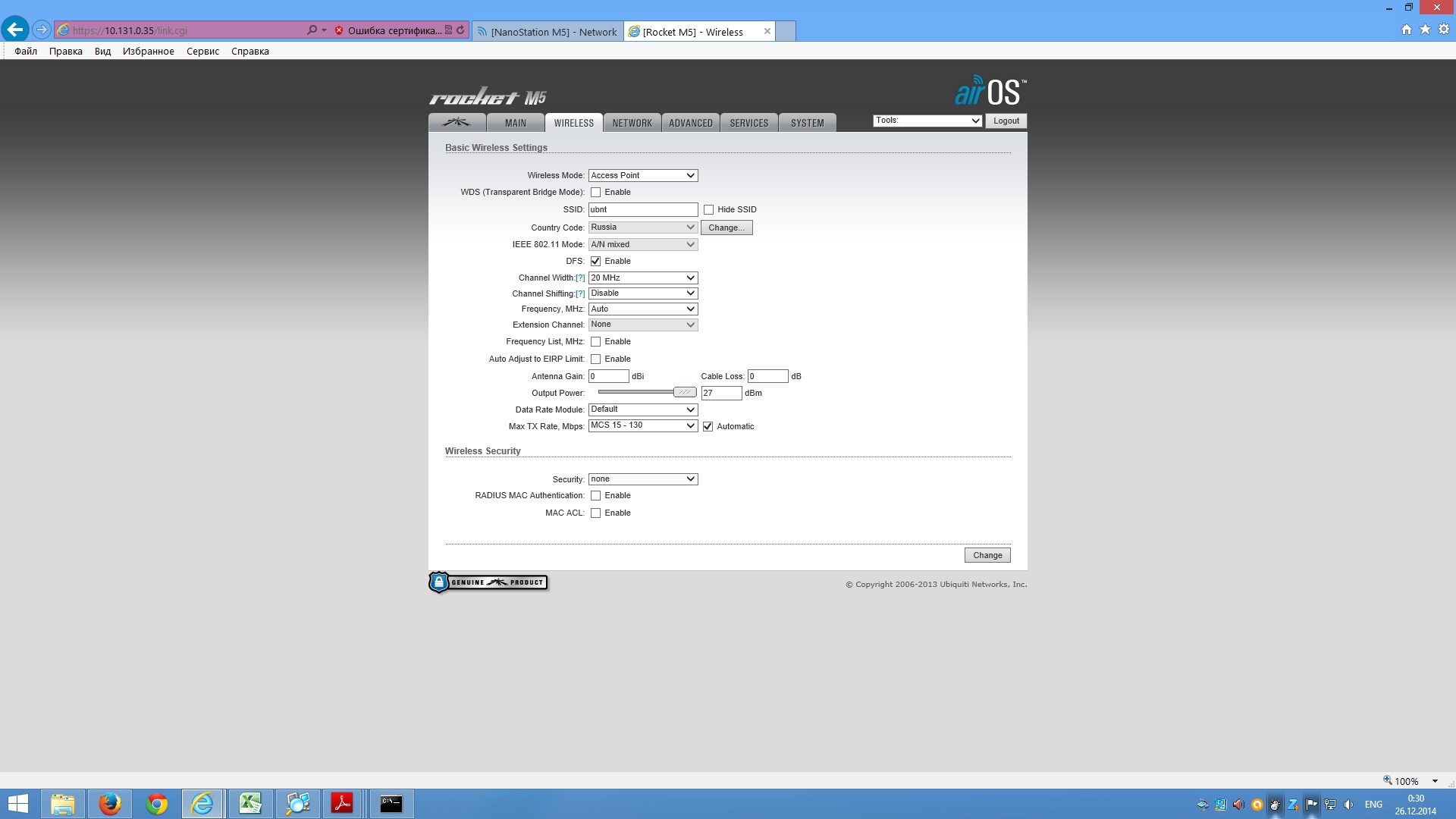Click the Antenna Gain input field
The width and height of the screenshot is (1456, 819).
[x=609, y=376]
